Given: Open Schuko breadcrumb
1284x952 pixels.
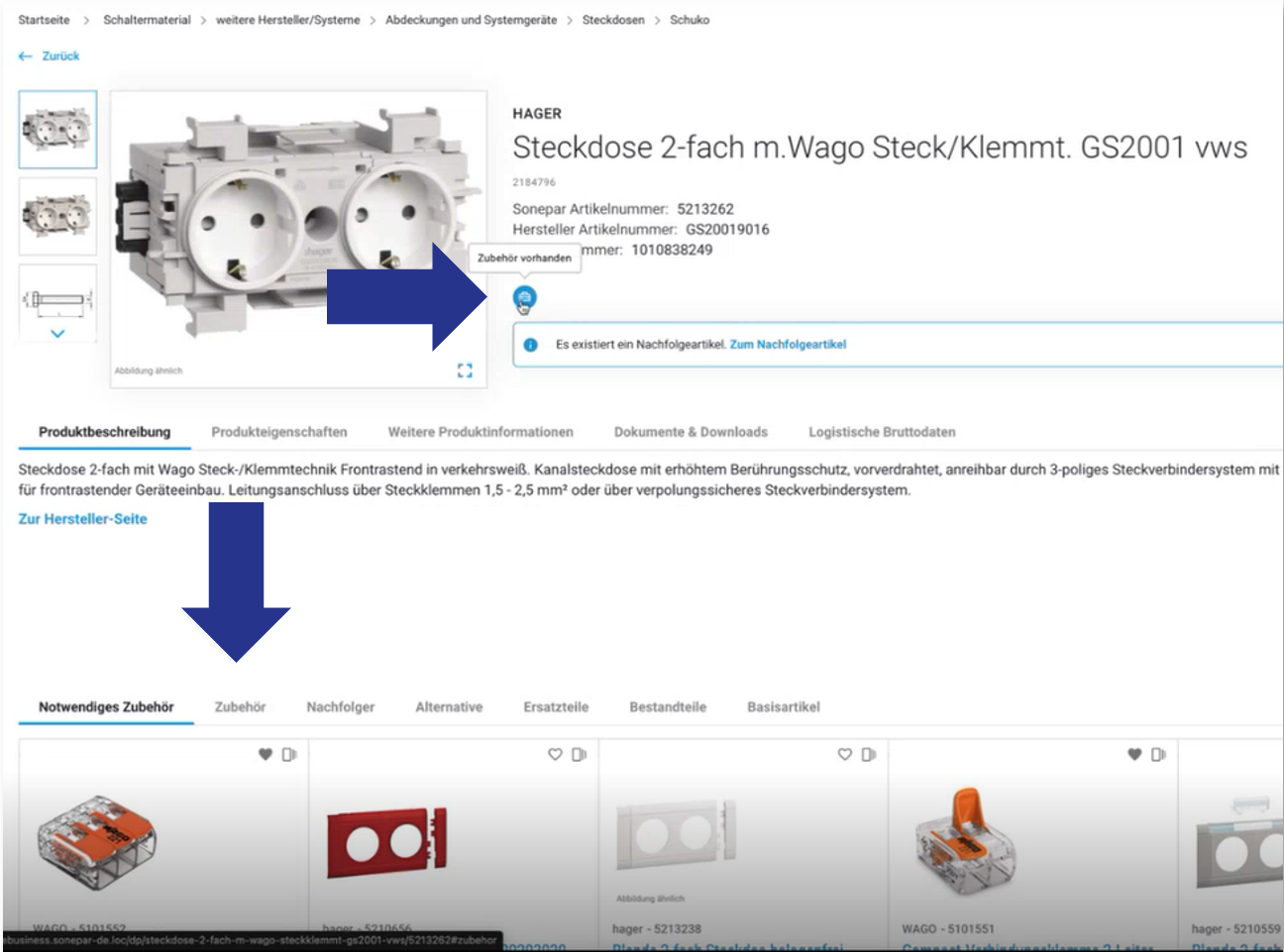Looking at the screenshot, I should 690,20.
